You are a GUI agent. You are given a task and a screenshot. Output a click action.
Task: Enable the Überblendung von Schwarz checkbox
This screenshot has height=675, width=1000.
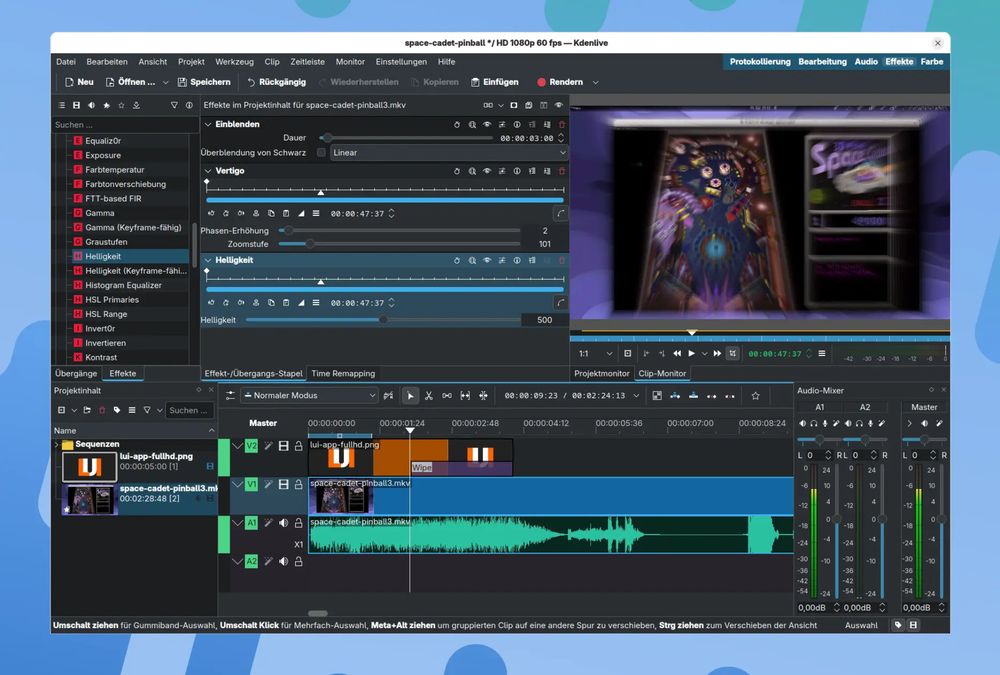(x=321, y=153)
